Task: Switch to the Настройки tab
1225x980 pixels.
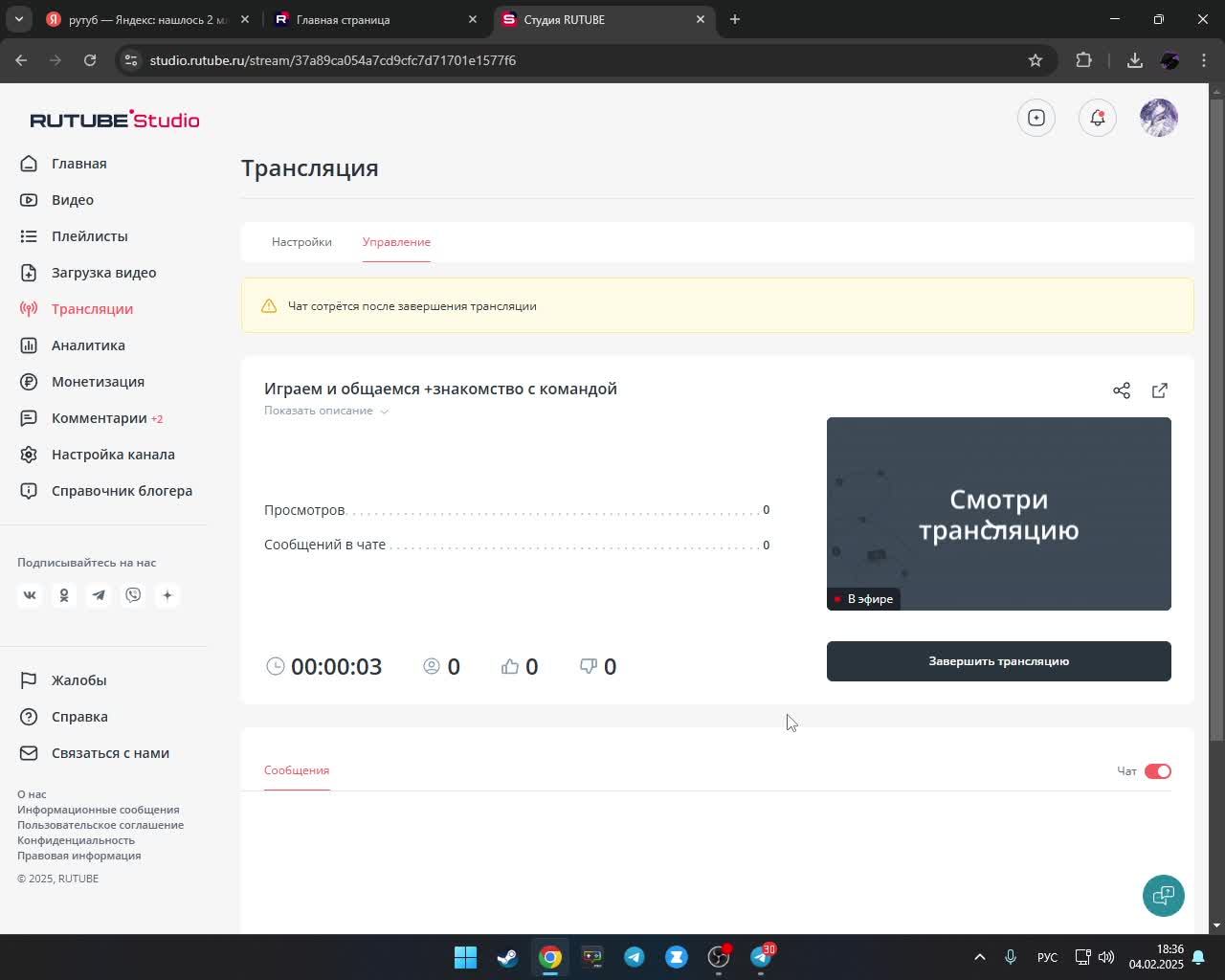Action: [301, 242]
